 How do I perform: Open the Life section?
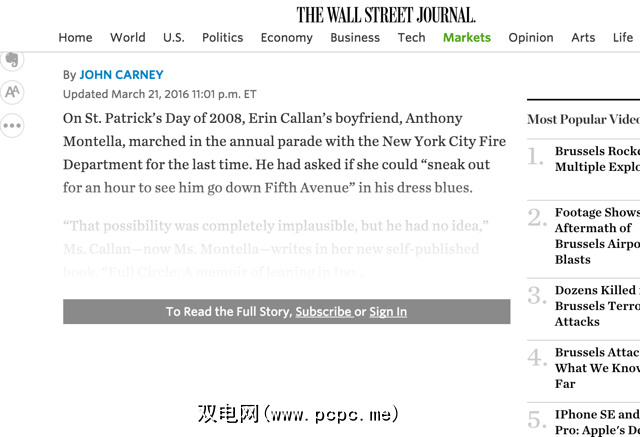coord(623,38)
